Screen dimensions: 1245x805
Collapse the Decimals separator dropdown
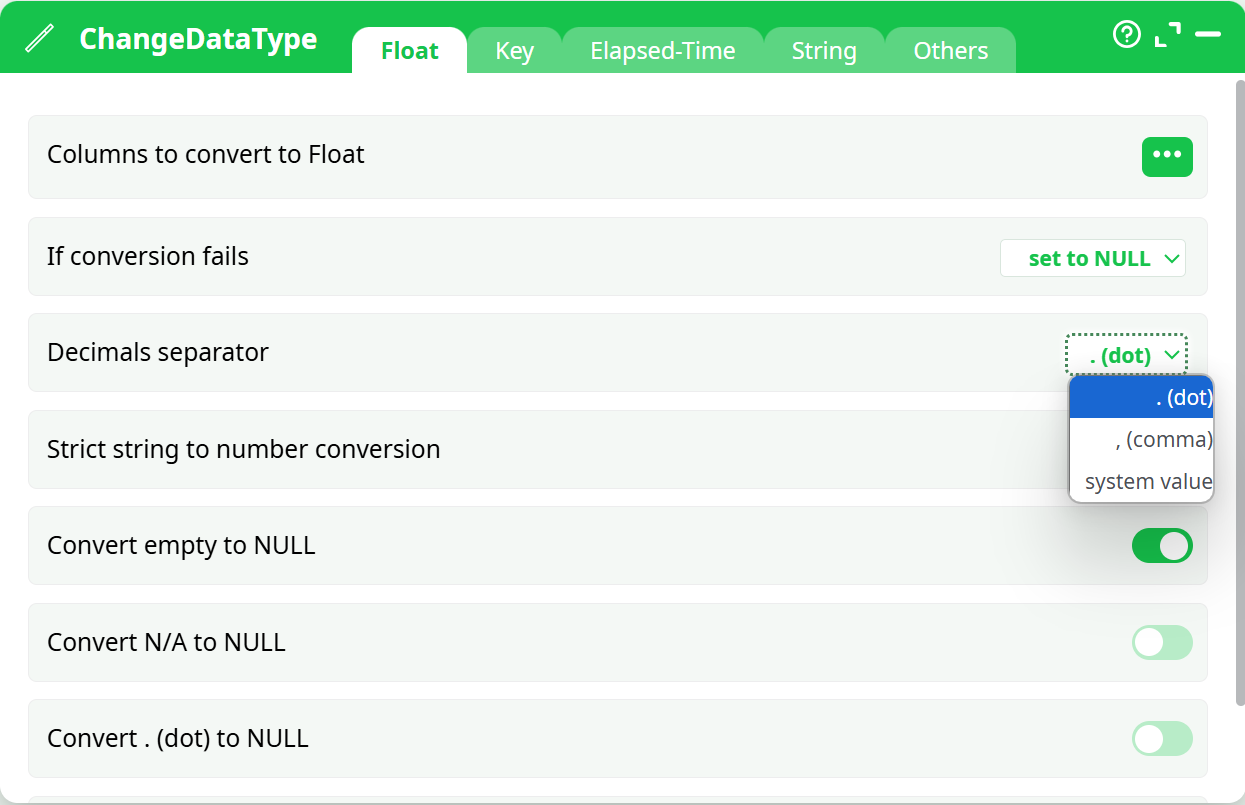[x=1126, y=355]
